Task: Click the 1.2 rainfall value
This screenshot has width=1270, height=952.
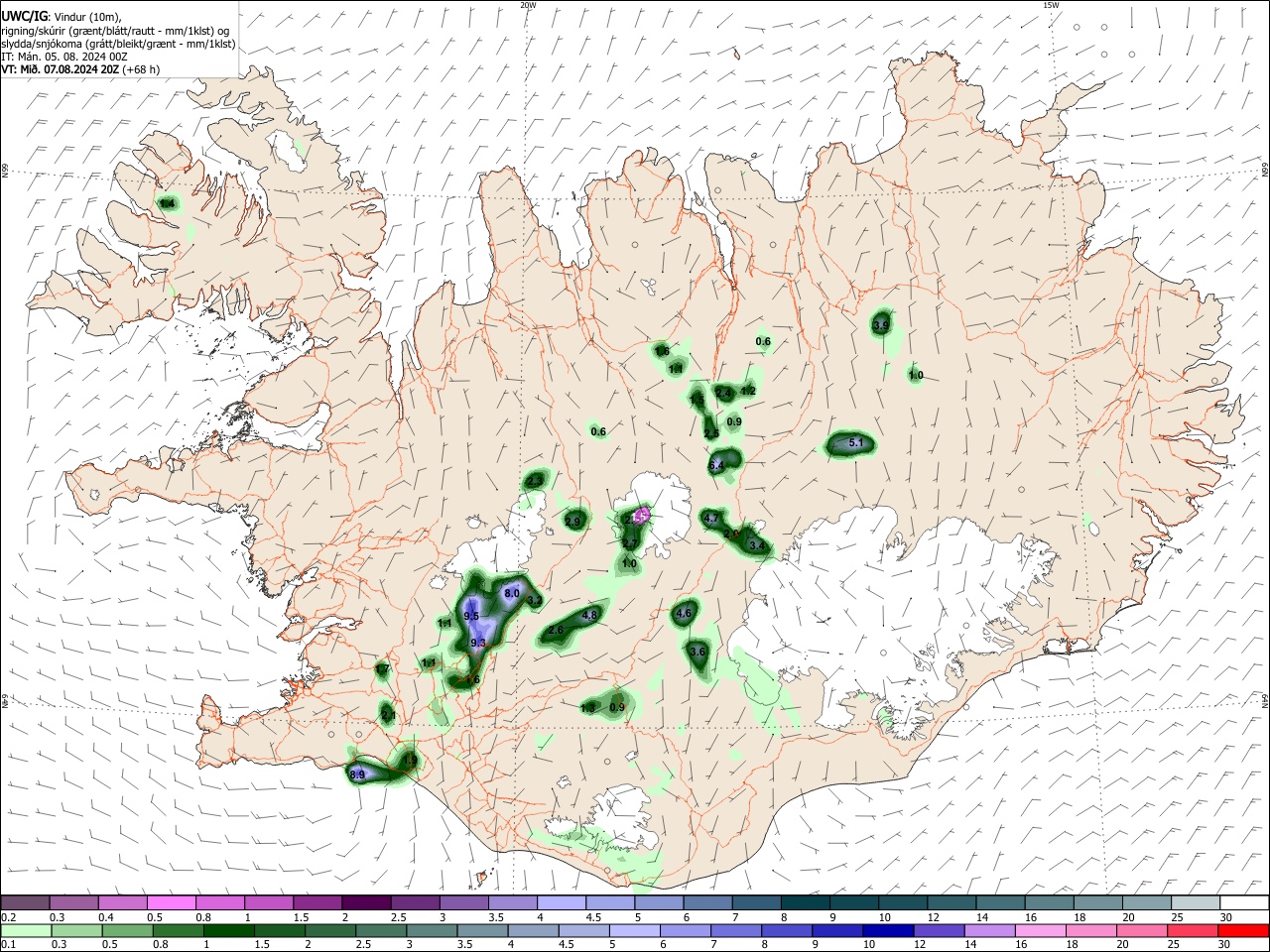Action: (748, 391)
